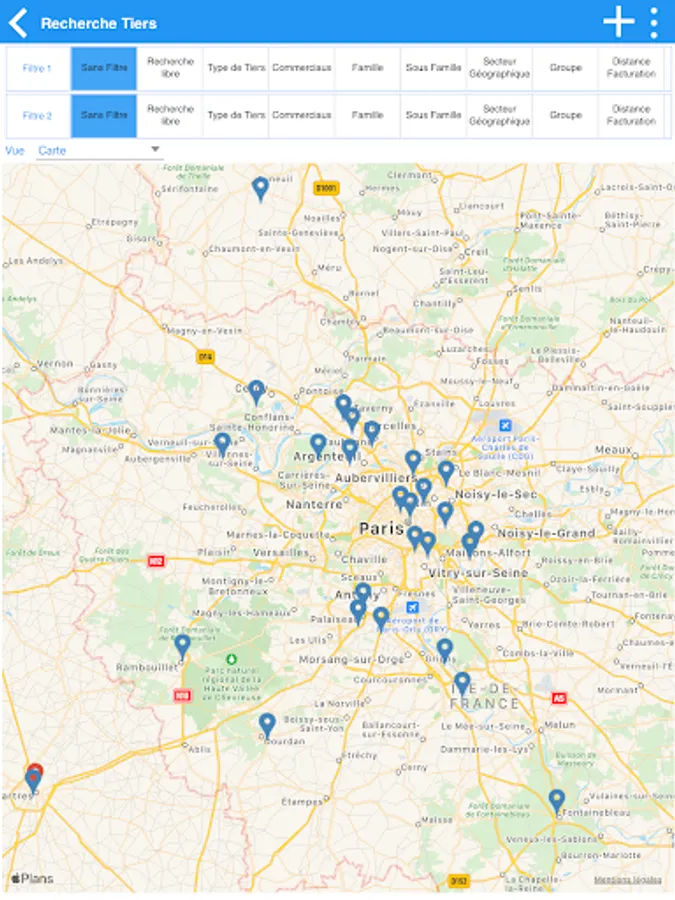Tap the map pin at Cergy
The height and width of the screenshot is (900, 675).
point(256,393)
